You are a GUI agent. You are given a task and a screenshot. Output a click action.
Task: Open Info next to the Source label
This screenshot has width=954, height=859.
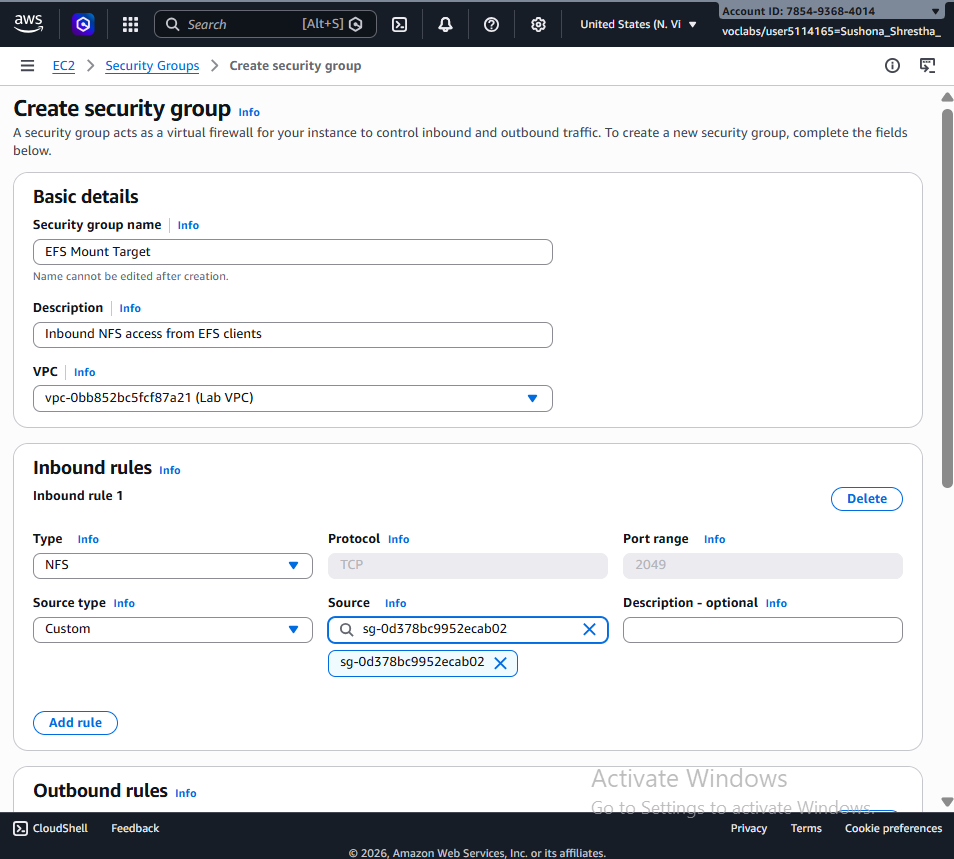tap(395, 603)
